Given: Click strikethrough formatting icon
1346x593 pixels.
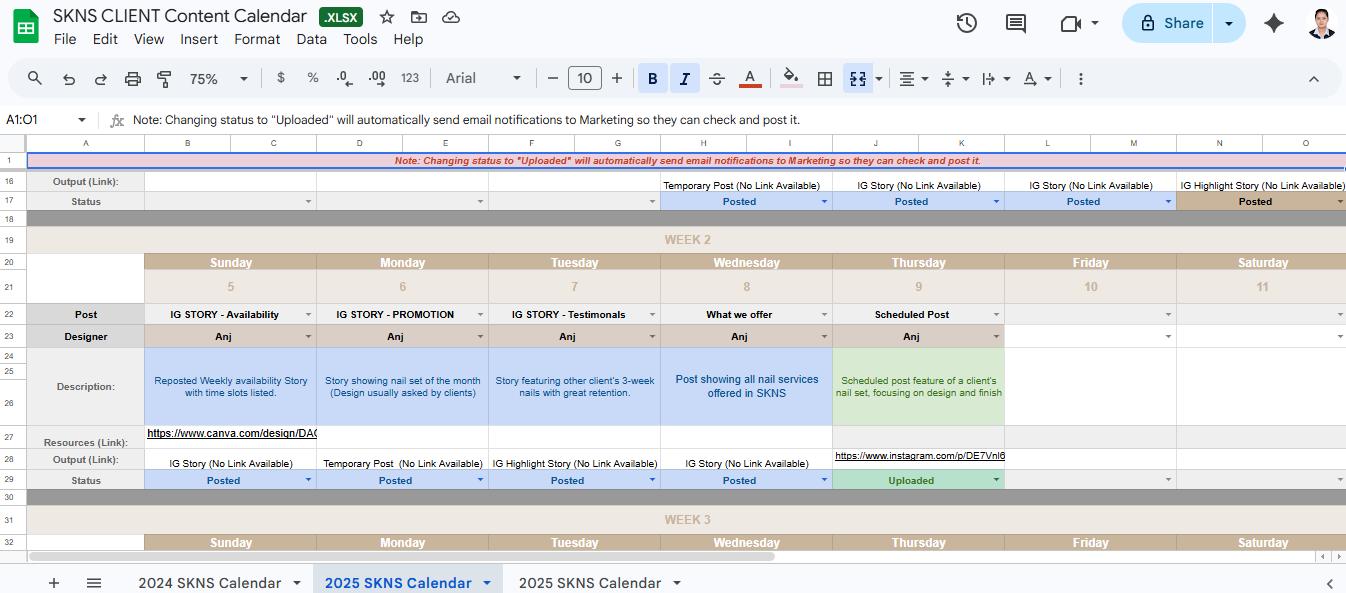Looking at the screenshot, I should tap(717, 78).
